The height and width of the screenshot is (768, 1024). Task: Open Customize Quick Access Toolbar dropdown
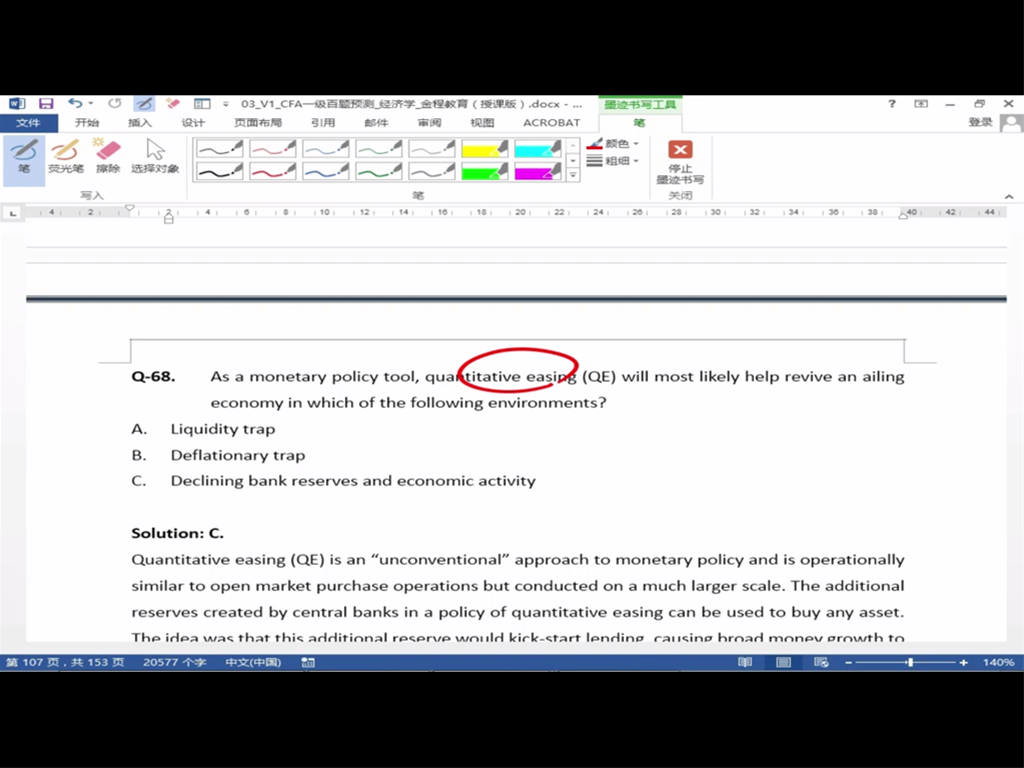225,104
